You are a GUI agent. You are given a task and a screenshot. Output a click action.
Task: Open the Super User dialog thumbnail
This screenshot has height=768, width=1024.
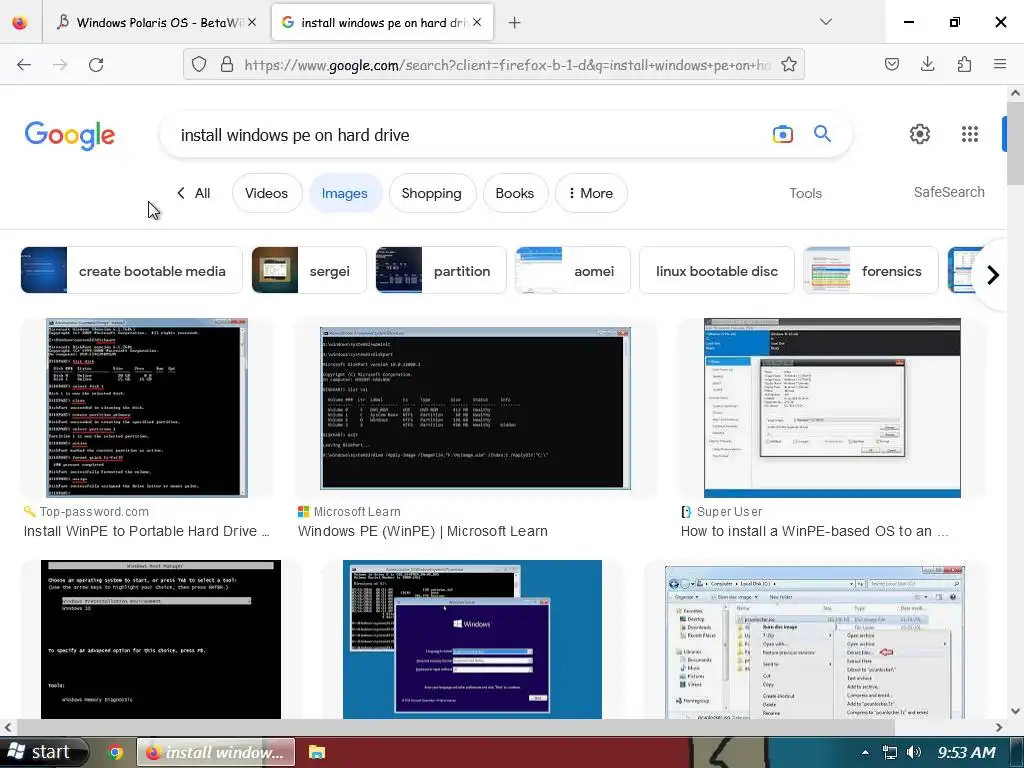(832, 408)
